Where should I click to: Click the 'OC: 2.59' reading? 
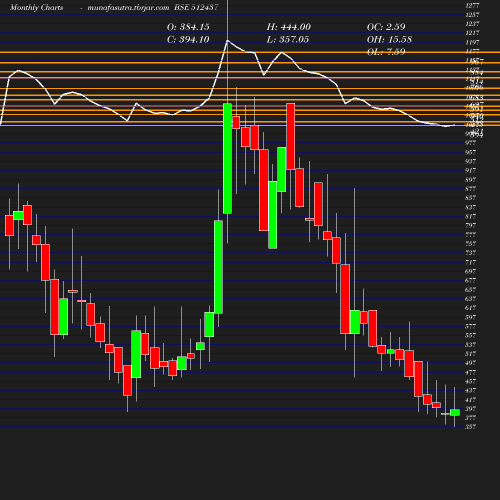coord(386,27)
